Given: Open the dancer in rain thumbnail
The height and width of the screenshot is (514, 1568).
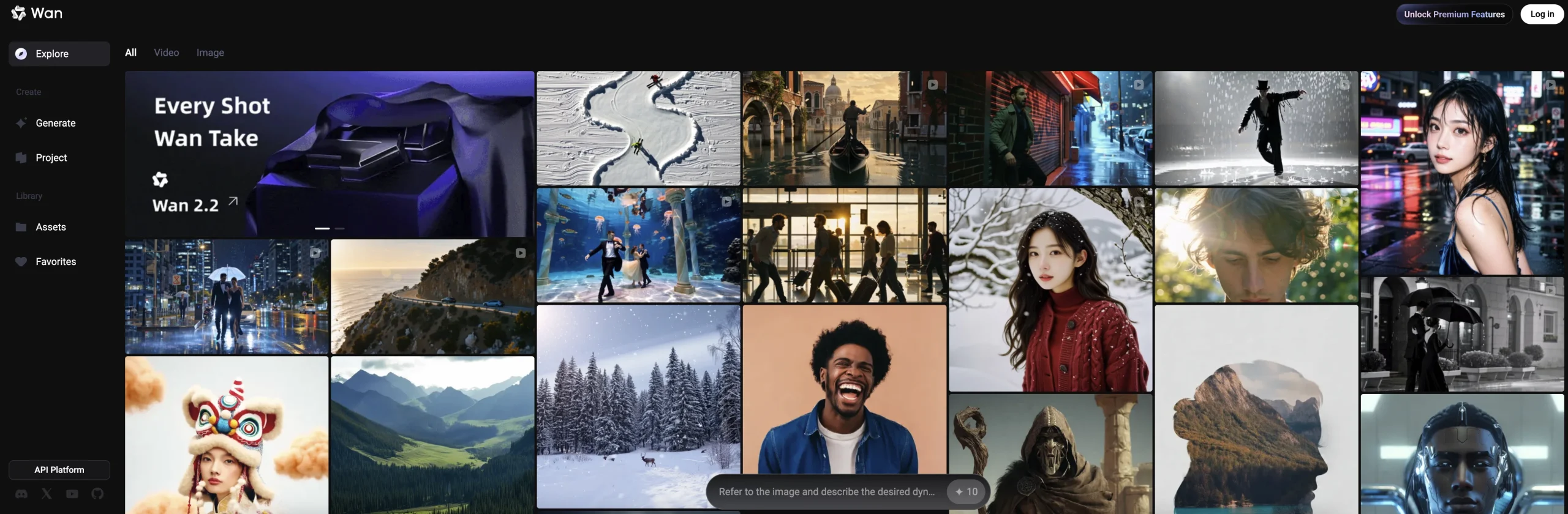Looking at the screenshot, I should click(1256, 128).
